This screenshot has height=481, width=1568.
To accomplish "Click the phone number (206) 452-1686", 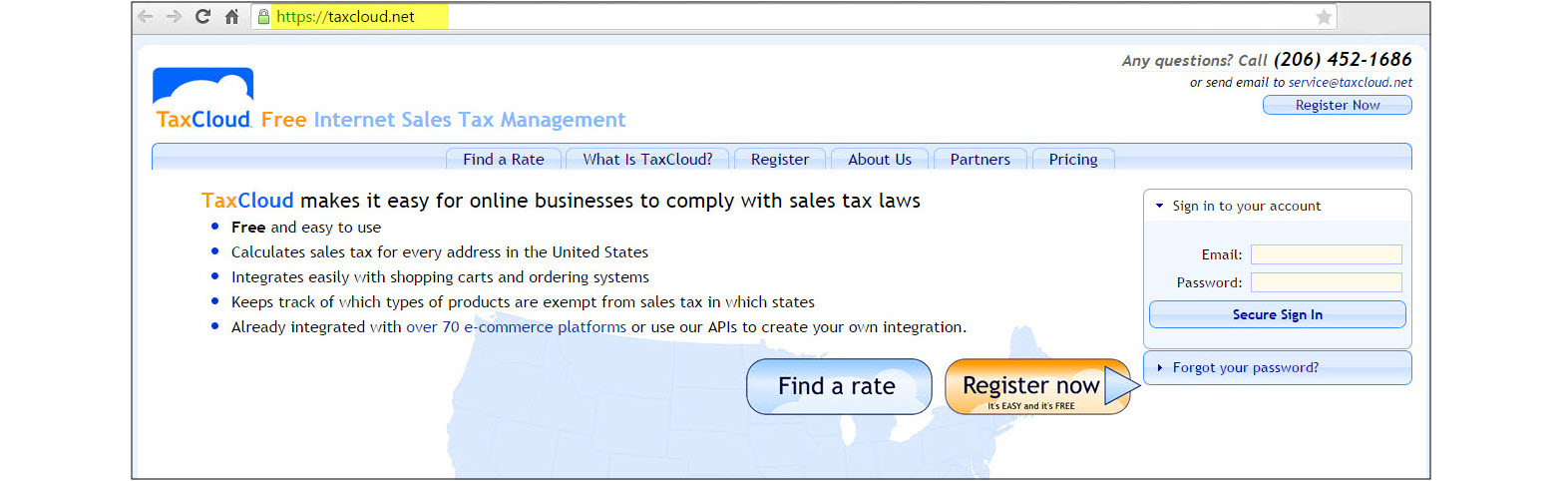I will [x=1343, y=60].
